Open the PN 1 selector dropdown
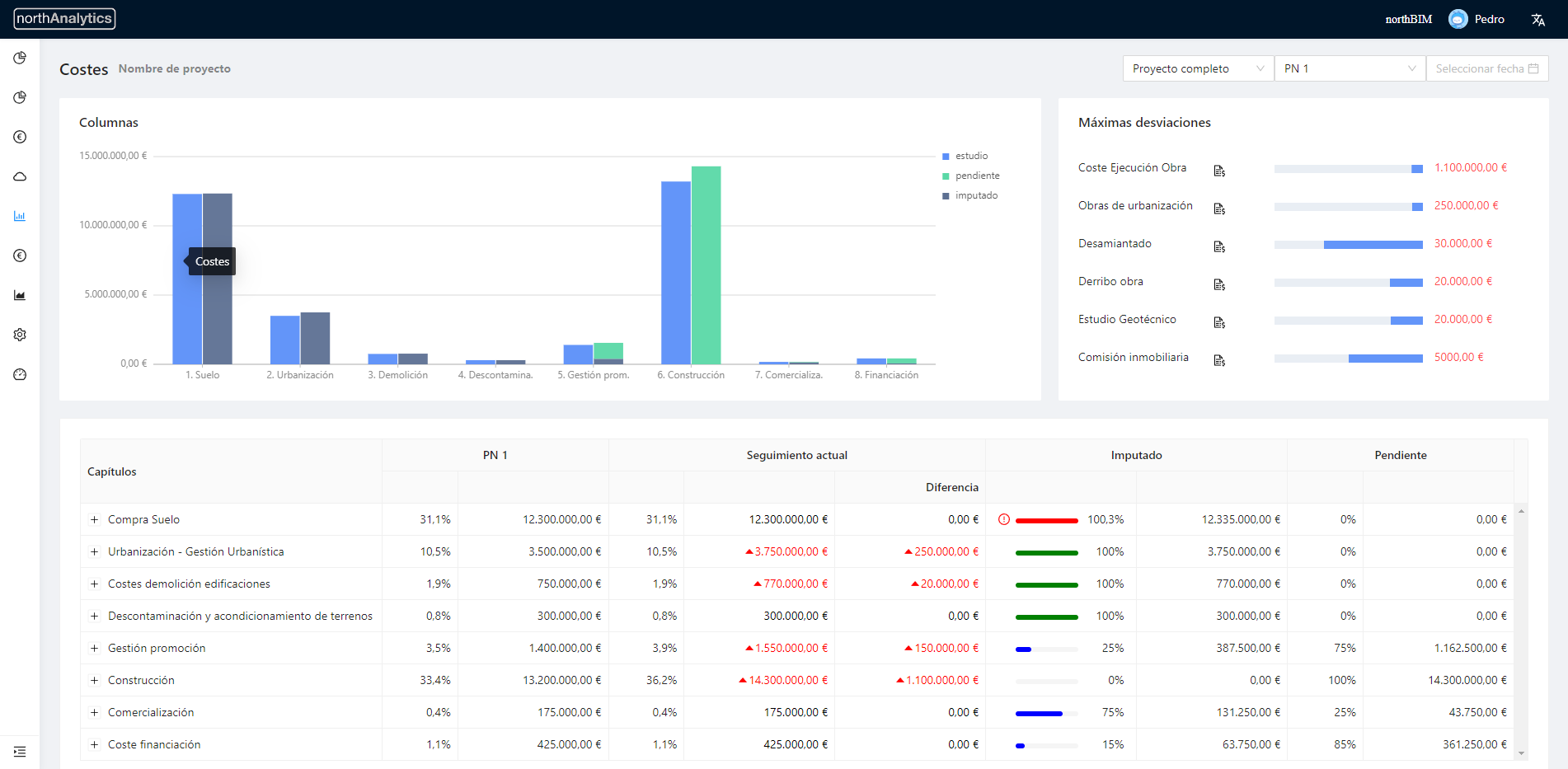1568x769 pixels. tap(1350, 68)
